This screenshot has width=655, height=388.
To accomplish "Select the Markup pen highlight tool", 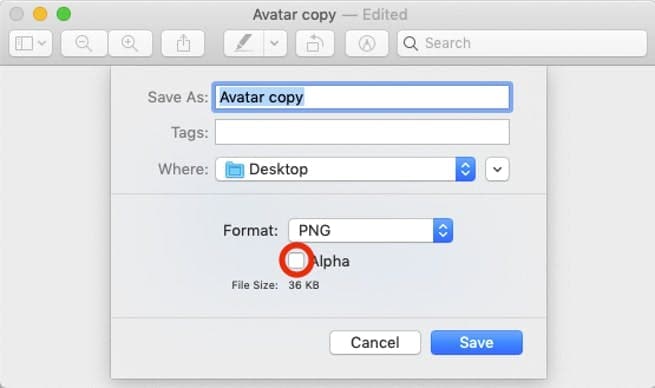I will (244, 43).
